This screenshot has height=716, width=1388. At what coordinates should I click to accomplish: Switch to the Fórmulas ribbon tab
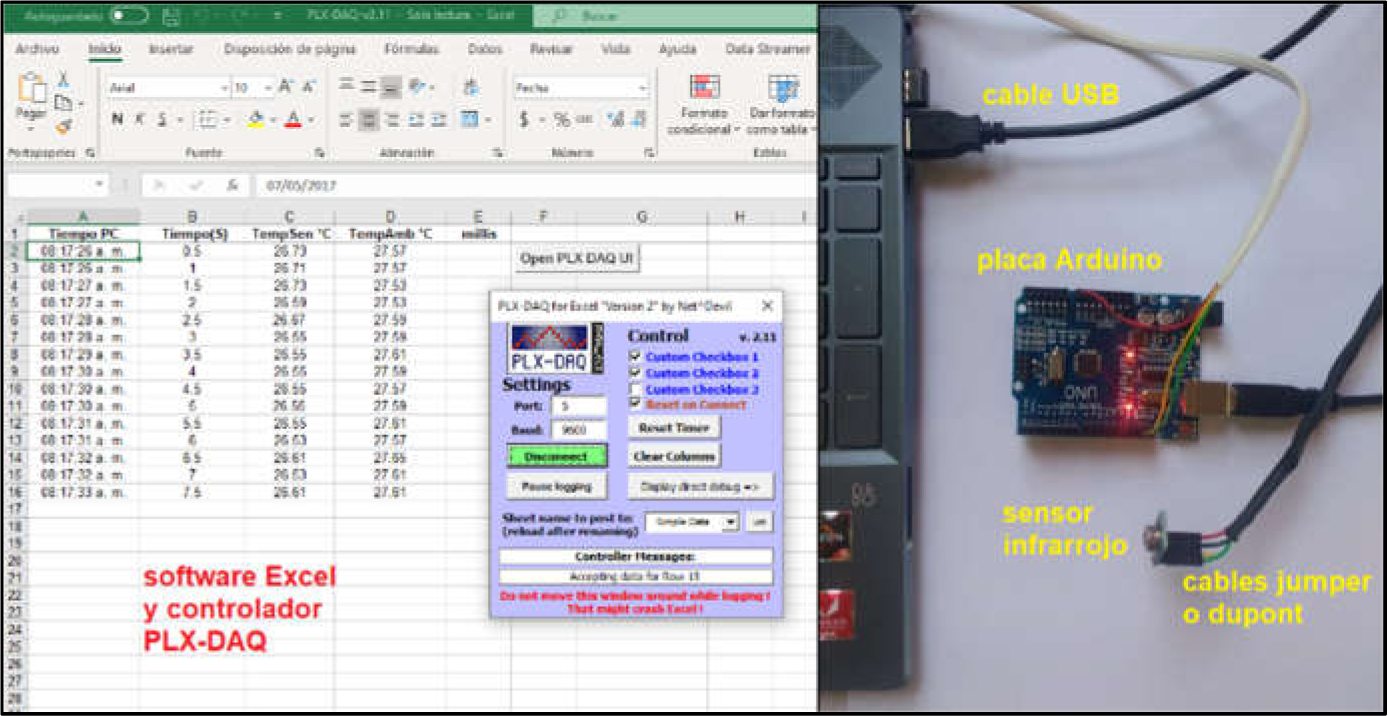coord(411,49)
